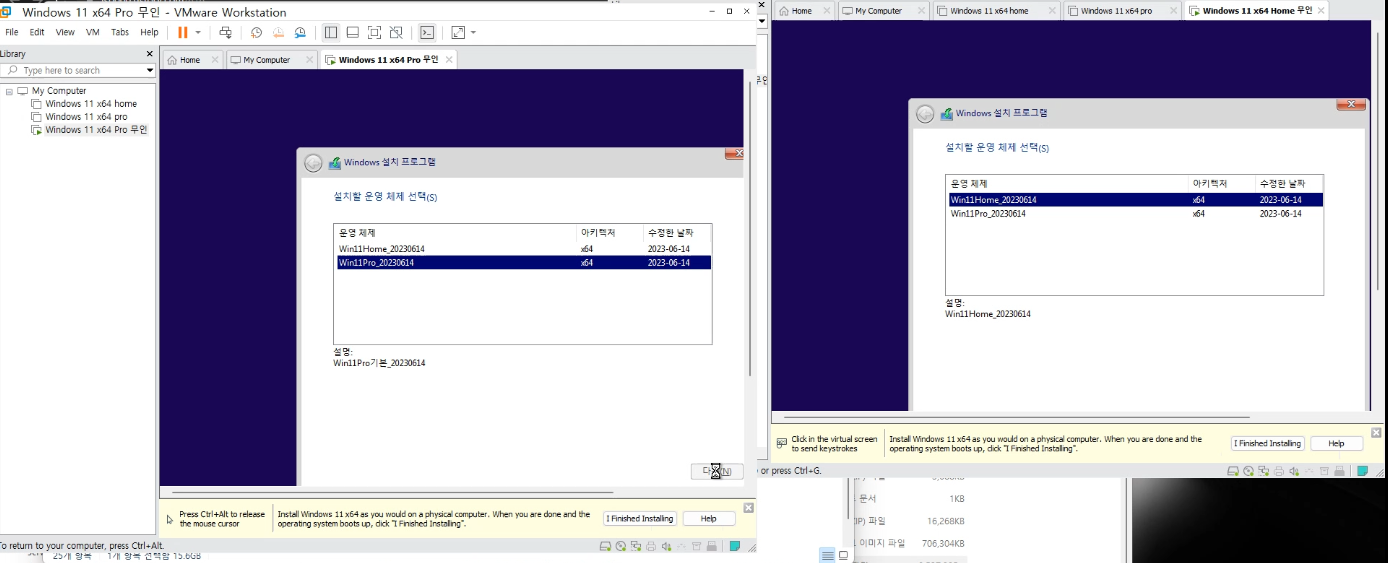
Task: Open the power options dropdown beside Pause
Action: 198,32
